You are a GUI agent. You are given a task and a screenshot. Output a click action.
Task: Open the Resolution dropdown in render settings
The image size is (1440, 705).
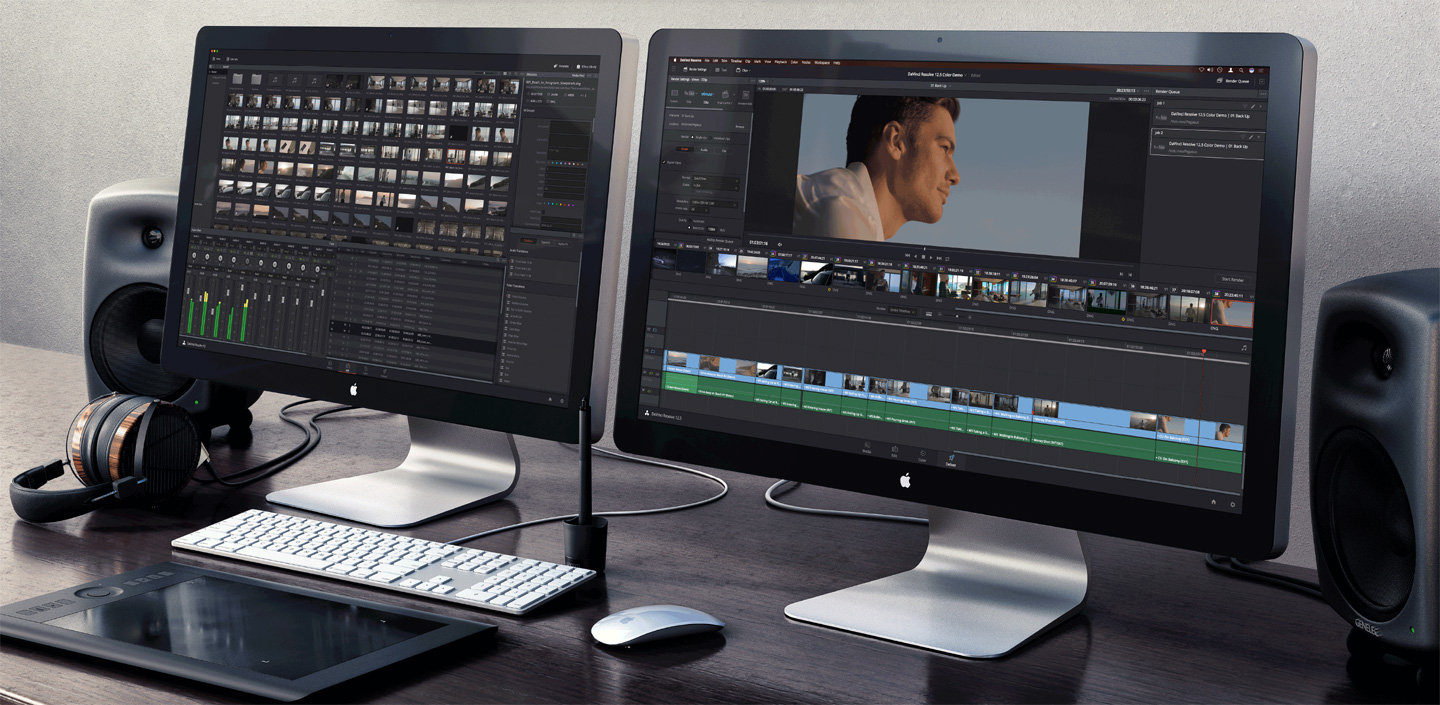714,204
